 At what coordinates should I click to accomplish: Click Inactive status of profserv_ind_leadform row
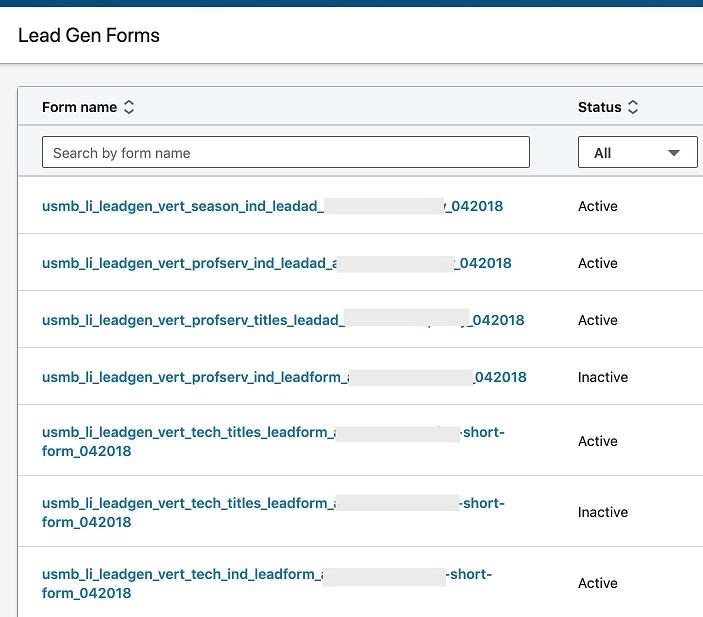[603, 378]
